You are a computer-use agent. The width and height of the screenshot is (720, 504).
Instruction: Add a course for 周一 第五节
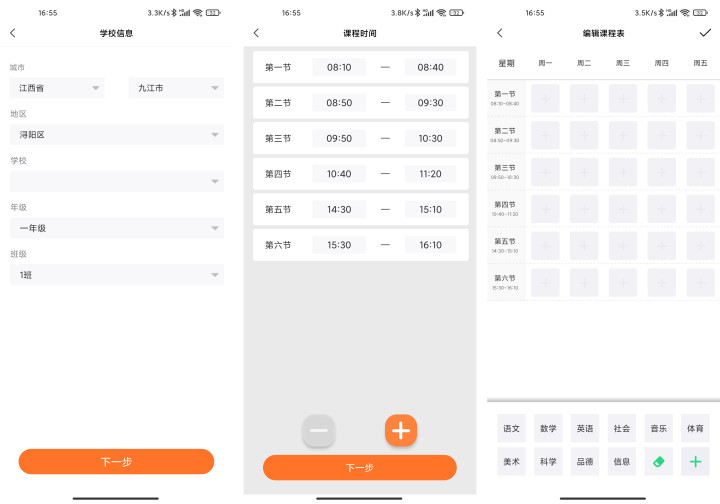click(546, 246)
